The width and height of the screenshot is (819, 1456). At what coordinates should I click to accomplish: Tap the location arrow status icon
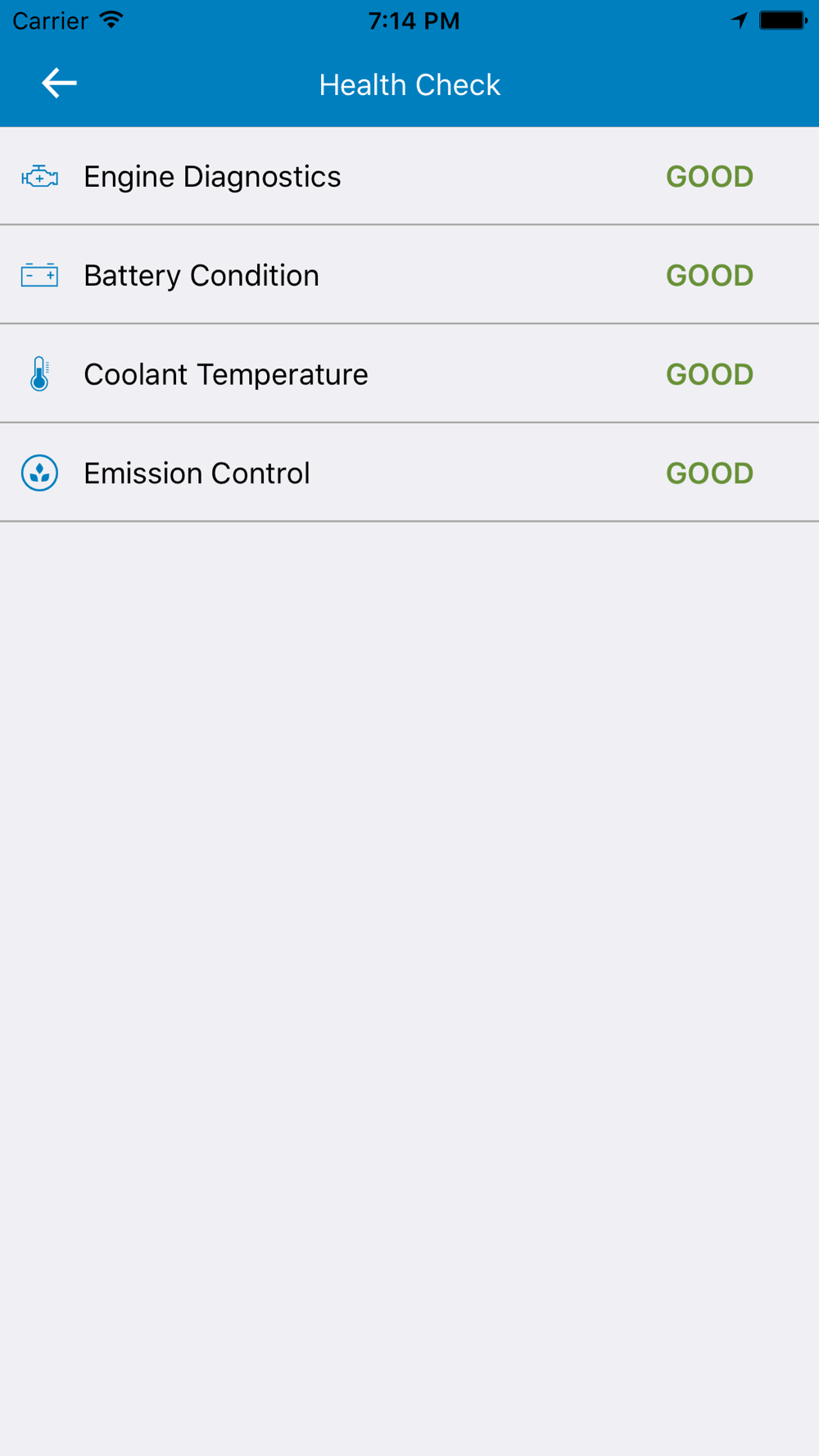(x=739, y=20)
